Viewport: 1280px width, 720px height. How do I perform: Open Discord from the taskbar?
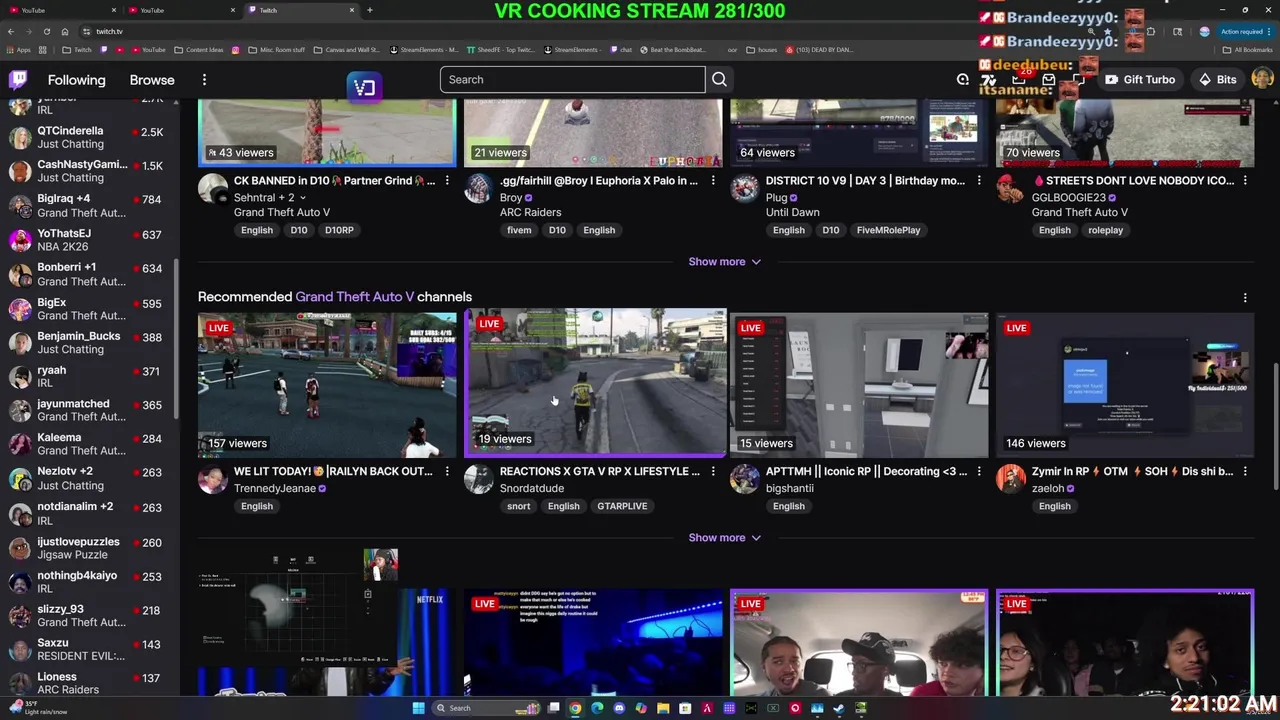[619, 708]
